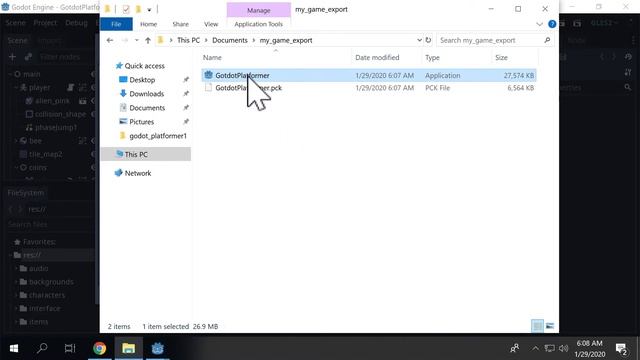
Task: Open the Application Tools tab
Action: (258, 24)
